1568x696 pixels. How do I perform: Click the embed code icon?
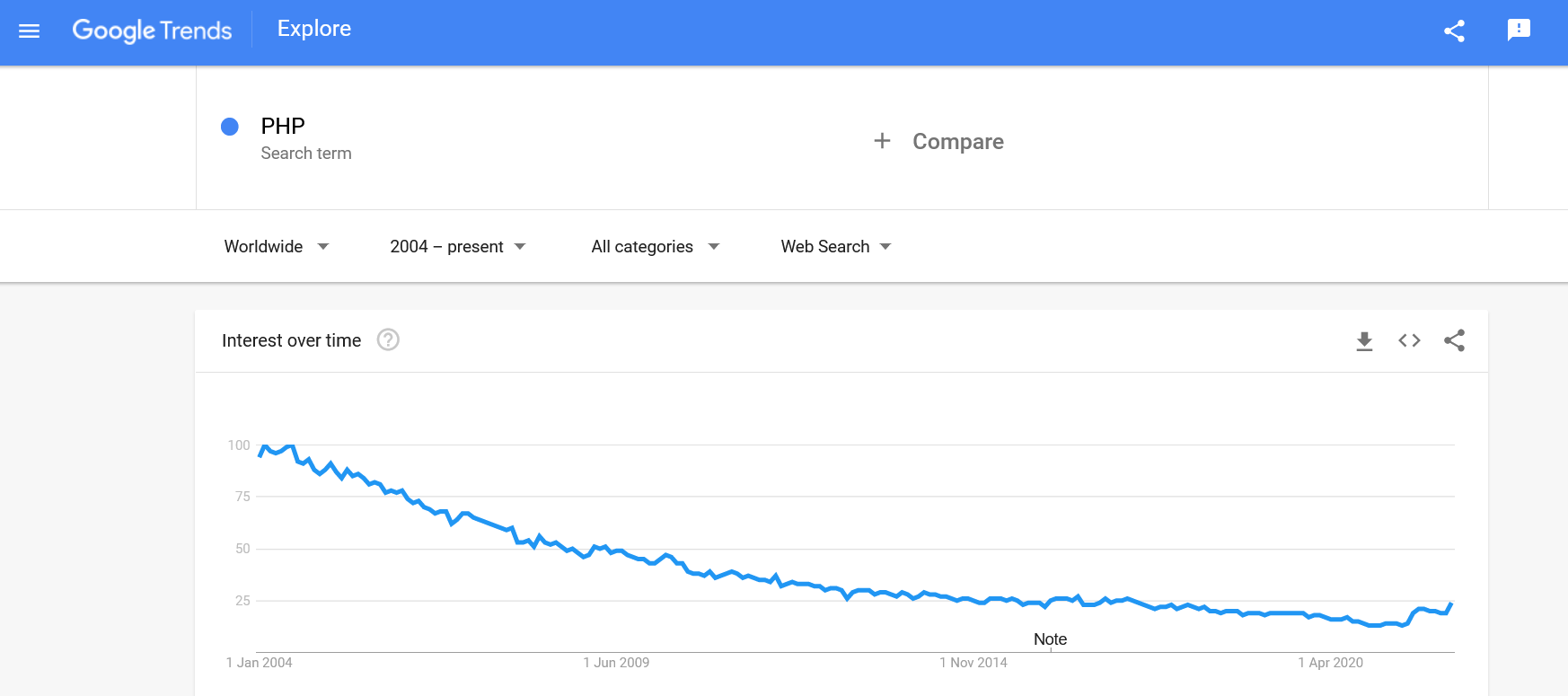pos(1409,341)
